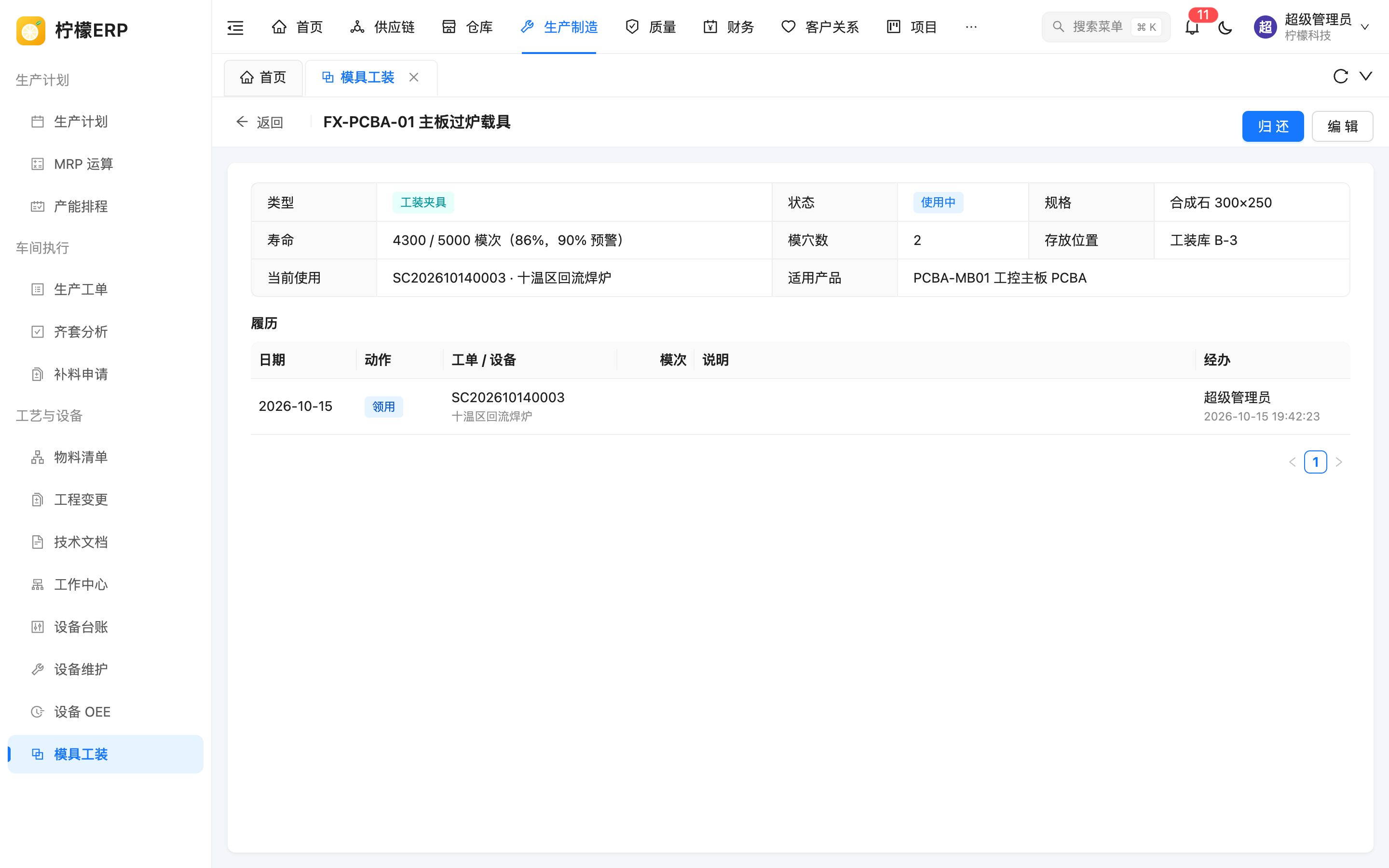Open 齐套分析 in the sidebar
The width and height of the screenshot is (1389, 868).
106,332
